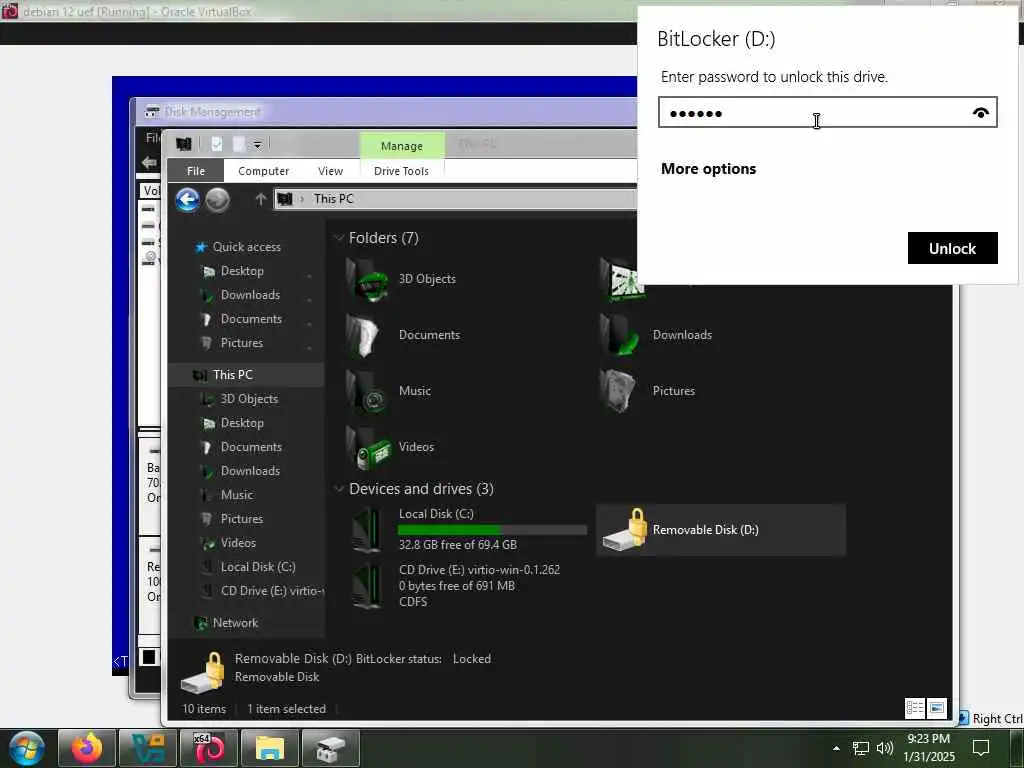1024x768 pixels.
Task: Switch to the View ribbon tab
Action: [330, 170]
